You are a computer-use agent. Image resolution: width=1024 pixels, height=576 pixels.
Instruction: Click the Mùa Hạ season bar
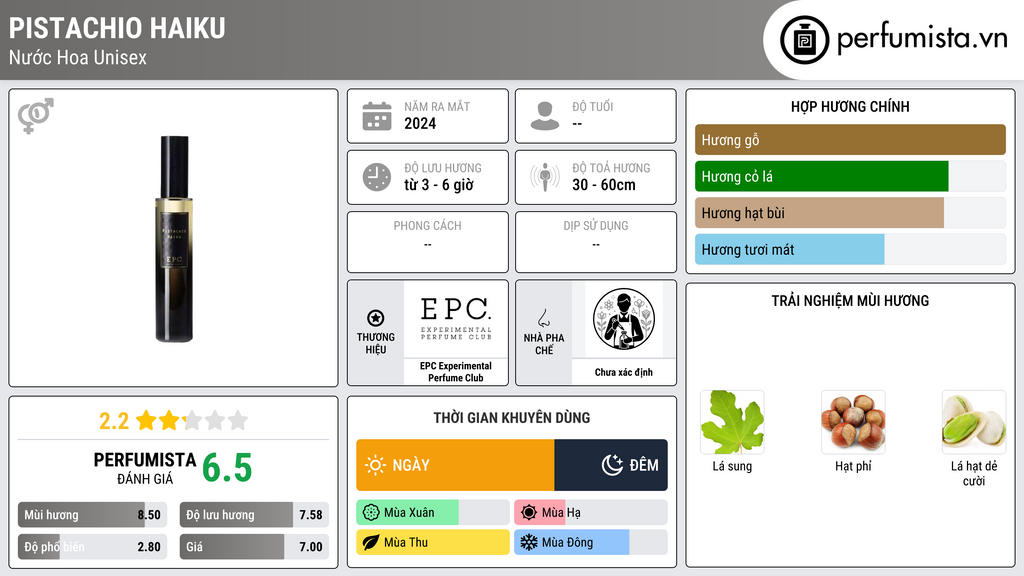(590, 513)
